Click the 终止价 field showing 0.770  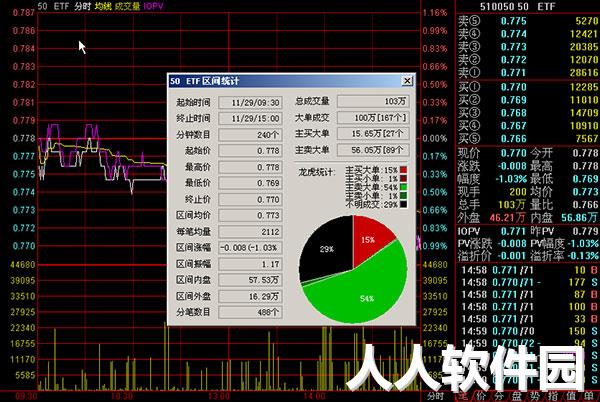click(251, 199)
